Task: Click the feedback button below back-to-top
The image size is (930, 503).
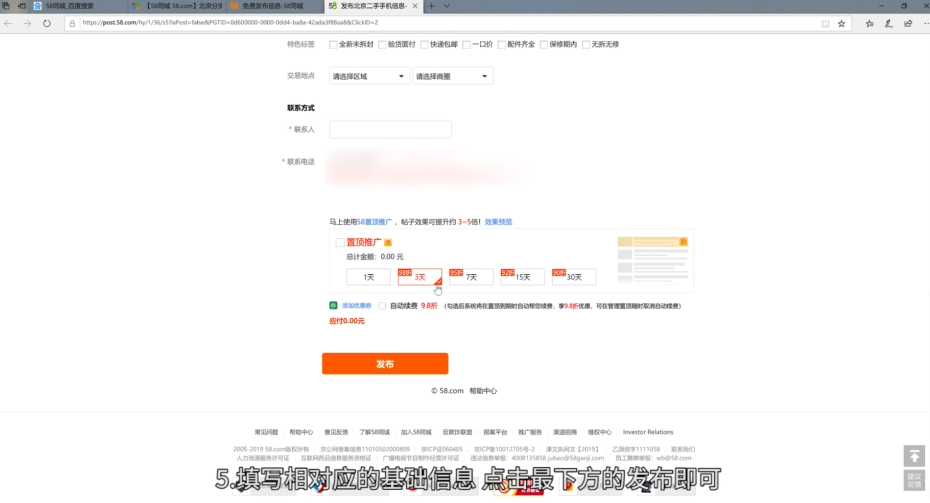Action: tap(914, 480)
